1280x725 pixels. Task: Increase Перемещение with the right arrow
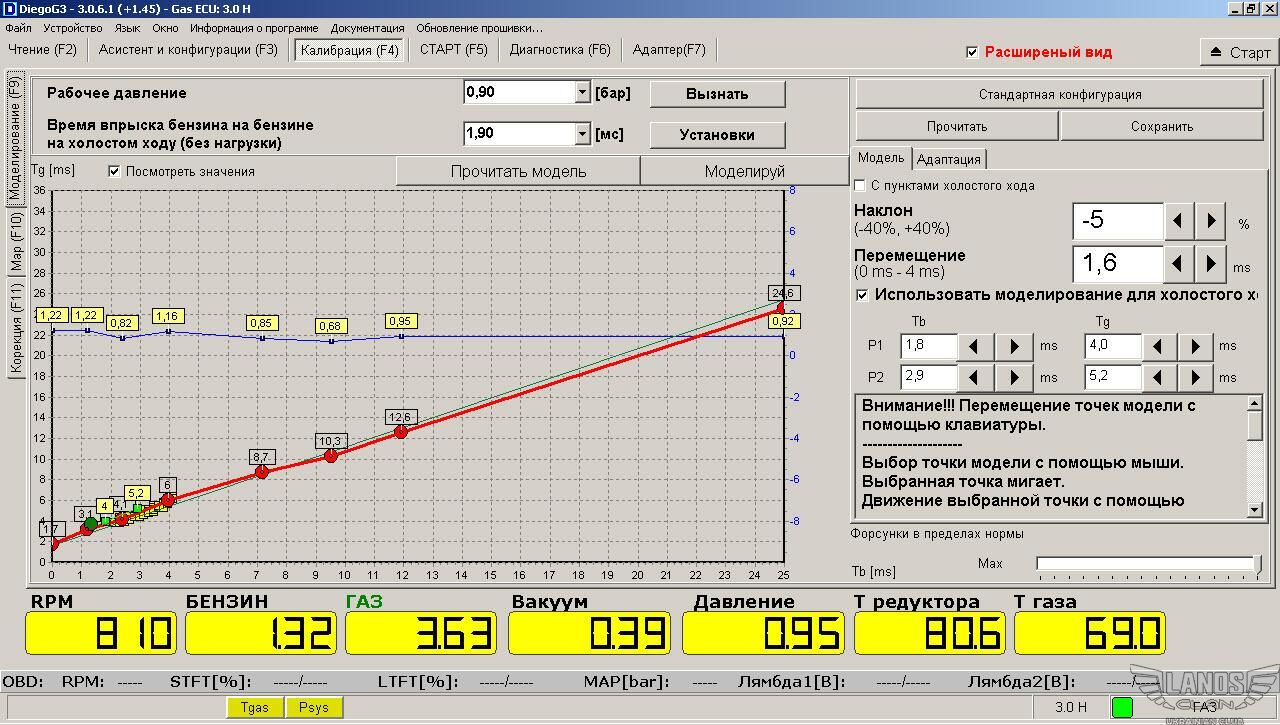(1211, 264)
